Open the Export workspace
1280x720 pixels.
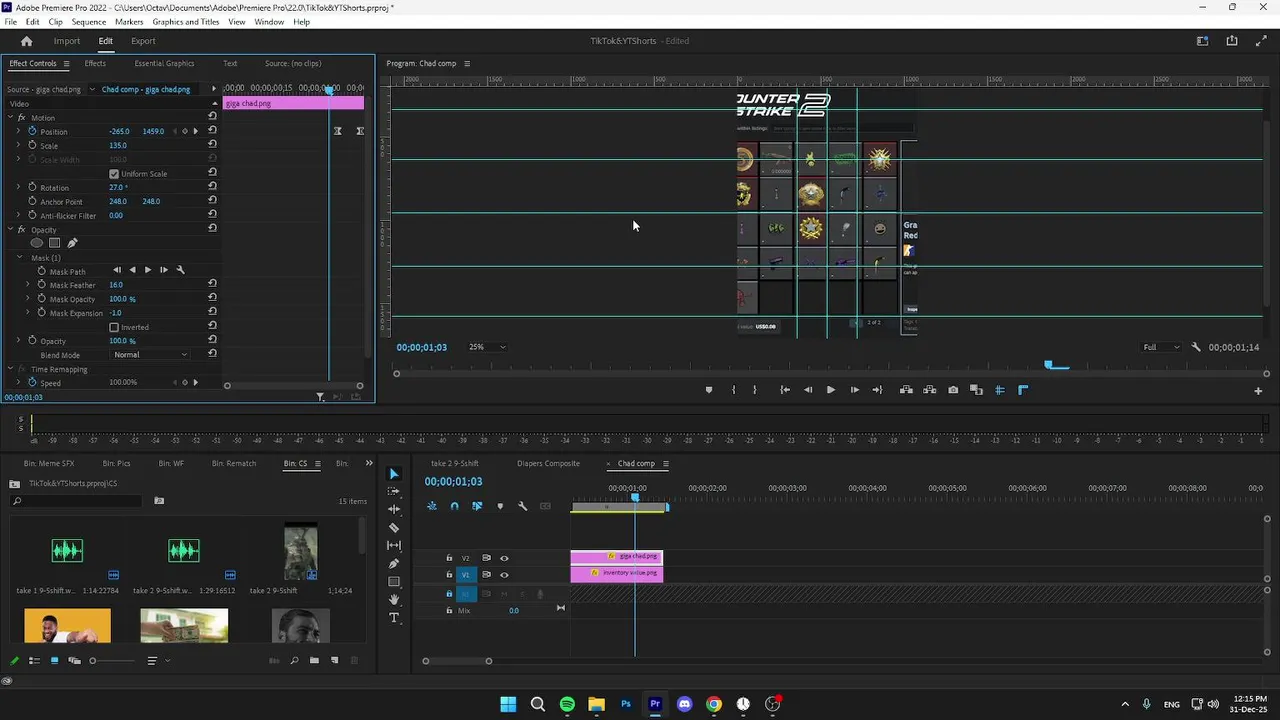point(143,41)
